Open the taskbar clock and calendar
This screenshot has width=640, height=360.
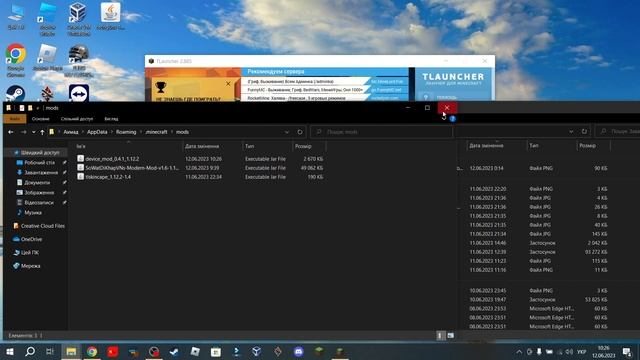click(x=603, y=352)
